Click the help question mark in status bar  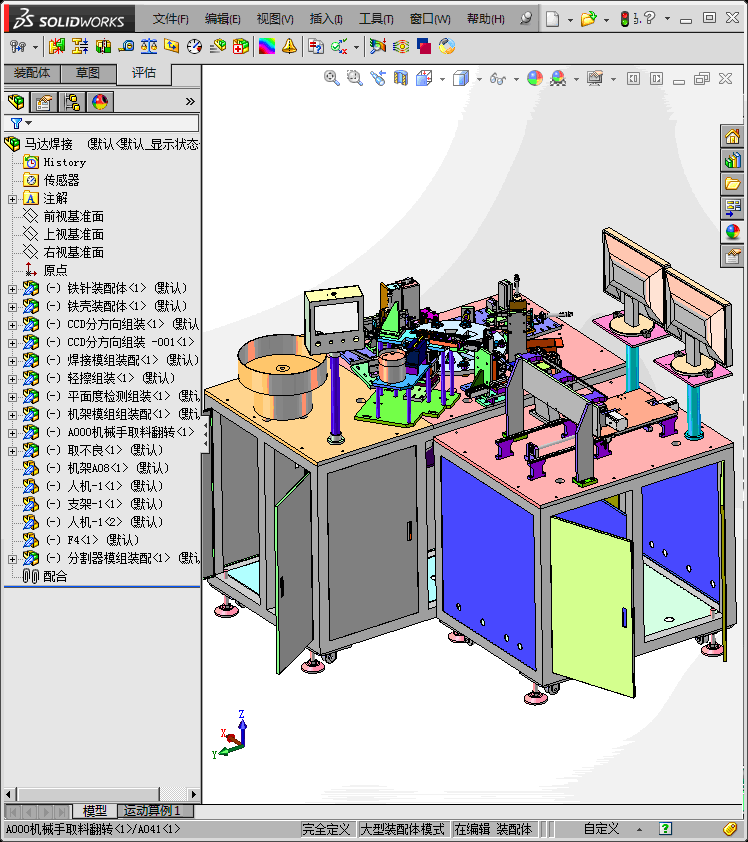click(665, 829)
